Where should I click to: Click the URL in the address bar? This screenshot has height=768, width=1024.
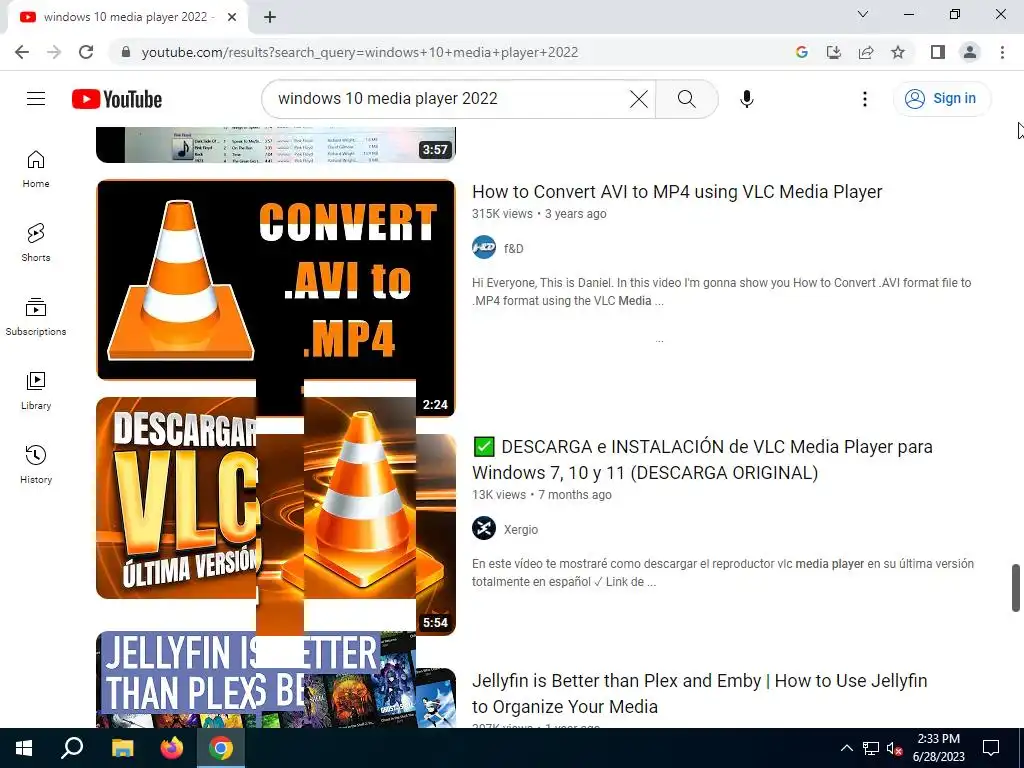click(x=360, y=52)
